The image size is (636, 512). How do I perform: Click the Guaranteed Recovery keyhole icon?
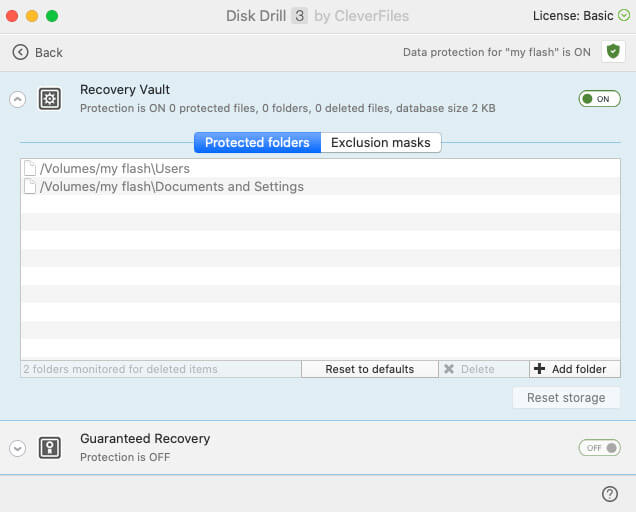[49, 448]
